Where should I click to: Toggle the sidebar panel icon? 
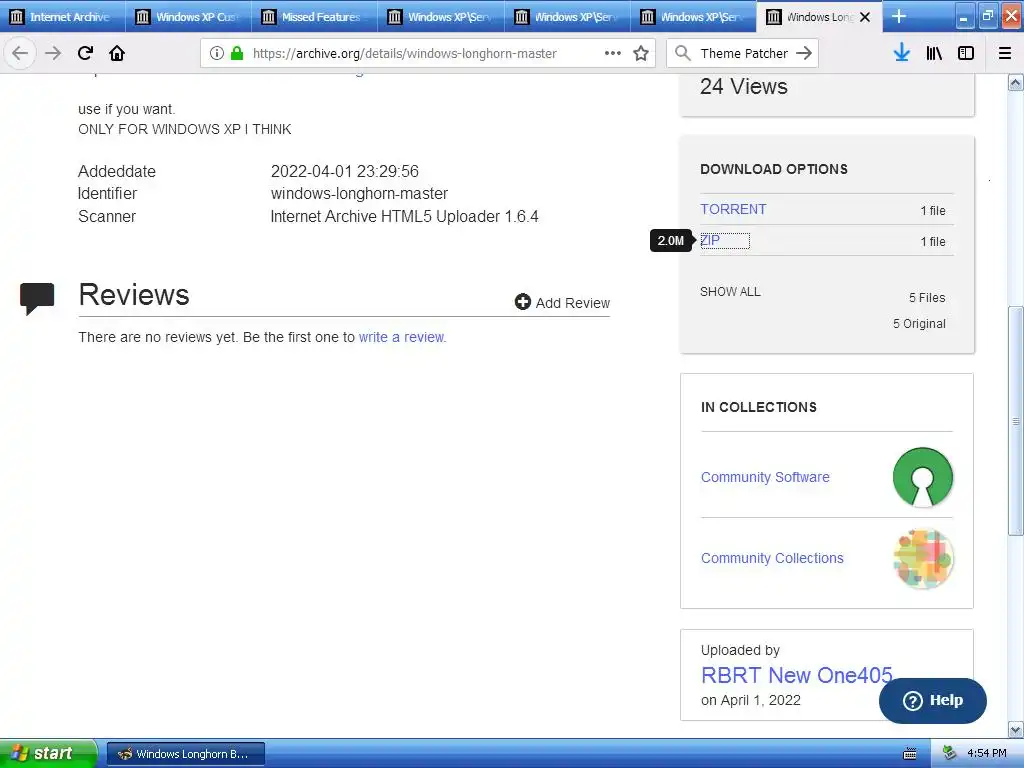966,53
